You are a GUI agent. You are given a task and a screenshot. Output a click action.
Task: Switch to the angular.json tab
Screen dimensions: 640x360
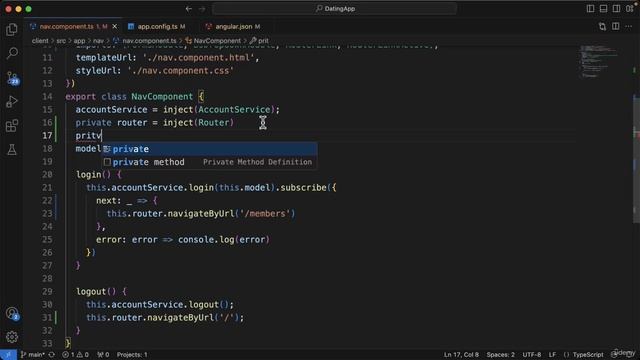click(x=234, y=27)
